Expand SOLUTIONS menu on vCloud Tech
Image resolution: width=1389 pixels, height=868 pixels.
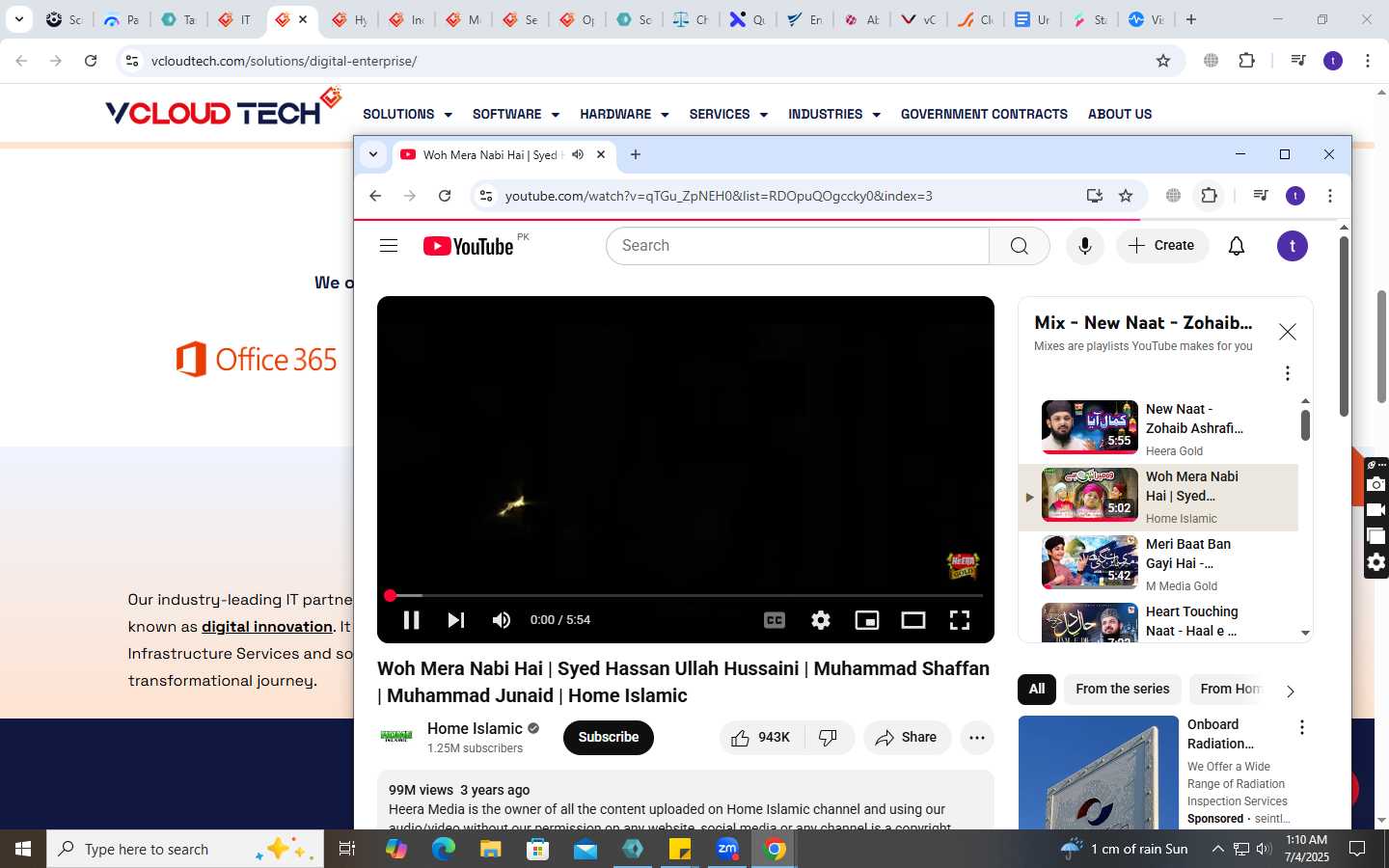pos(407,114)
